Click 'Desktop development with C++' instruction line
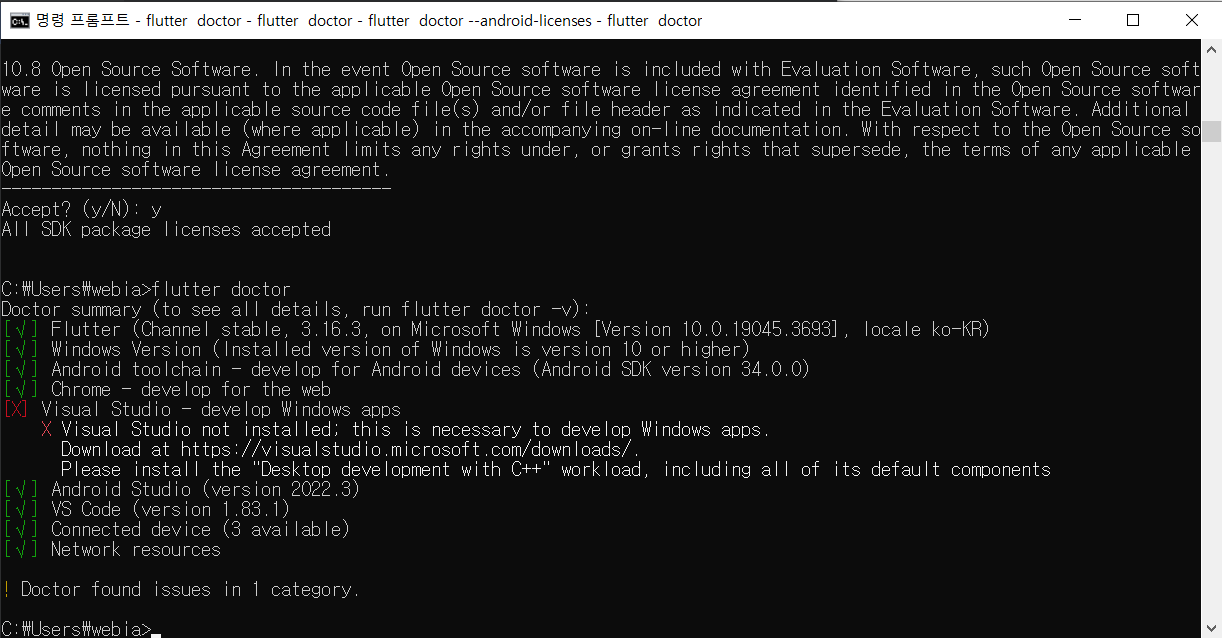 coord(556,469)
